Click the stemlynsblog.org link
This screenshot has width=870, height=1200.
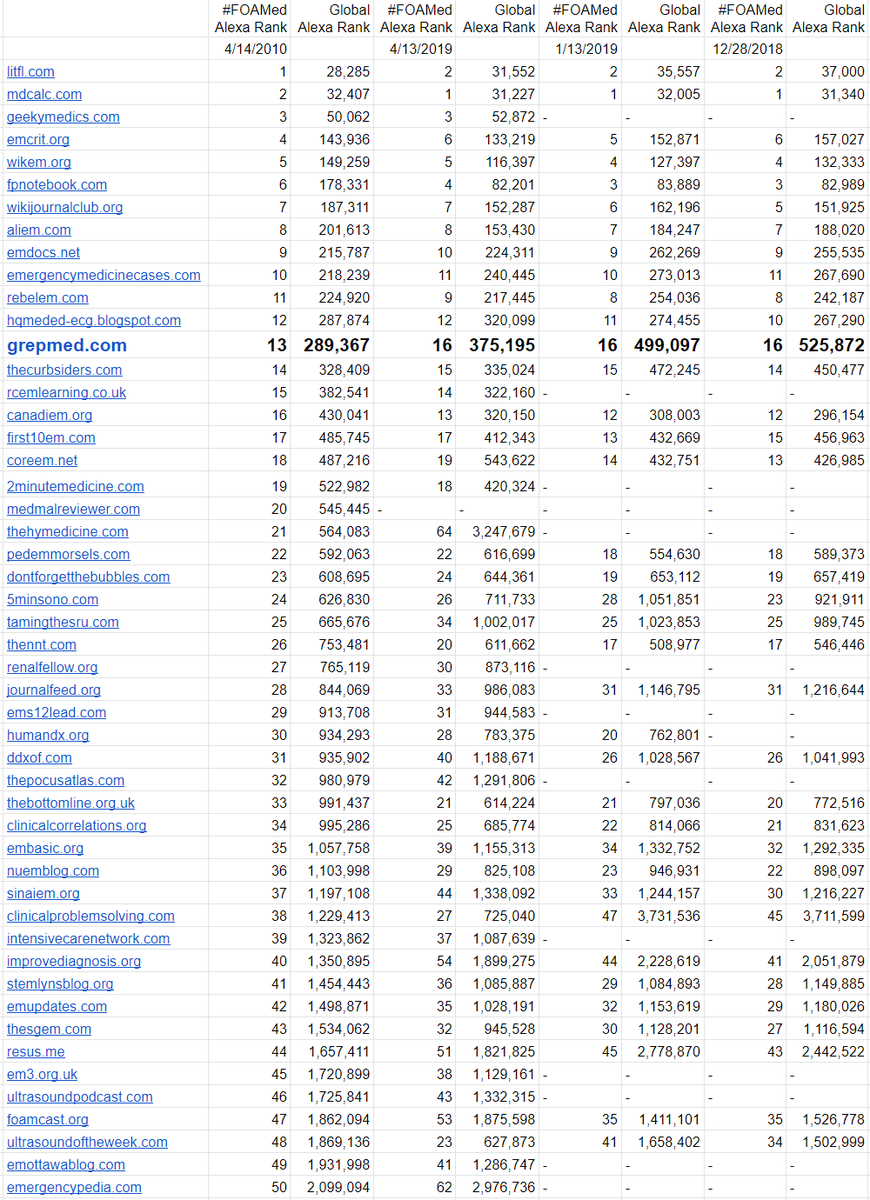tap(60, 985)
